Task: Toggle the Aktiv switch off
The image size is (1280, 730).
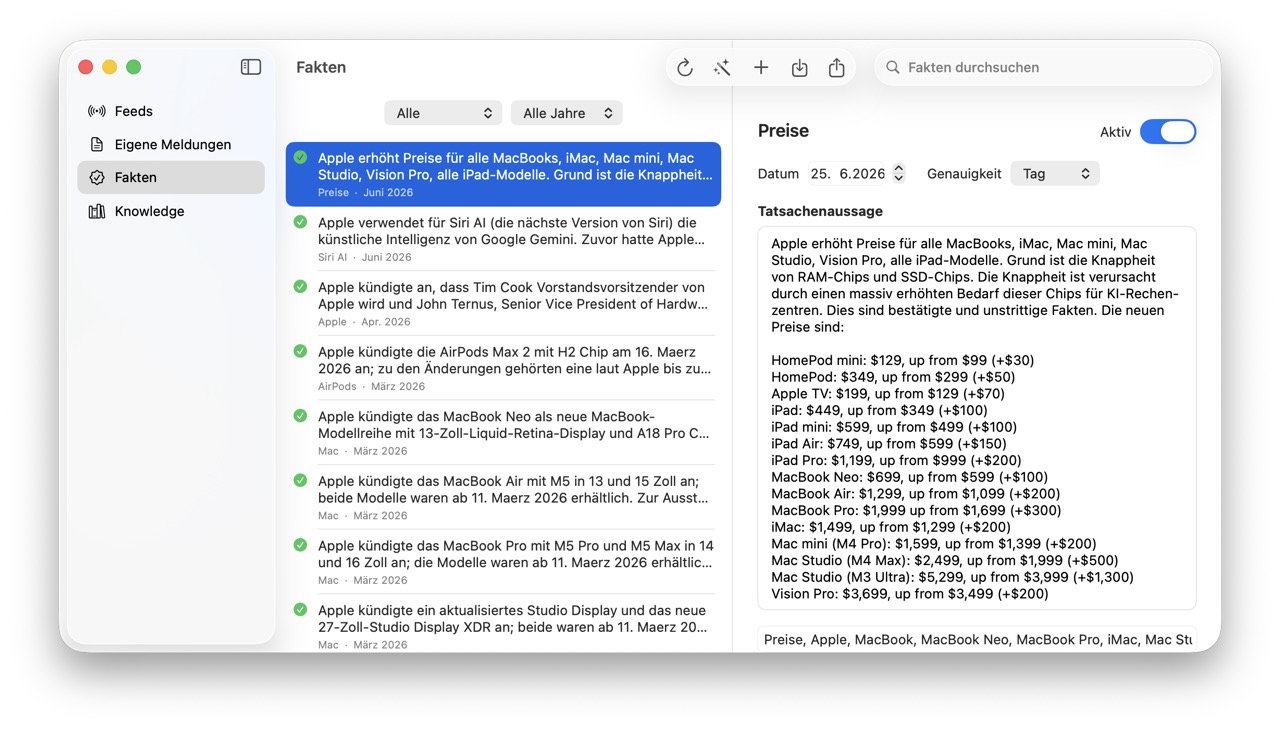Action: [1168, 131]
